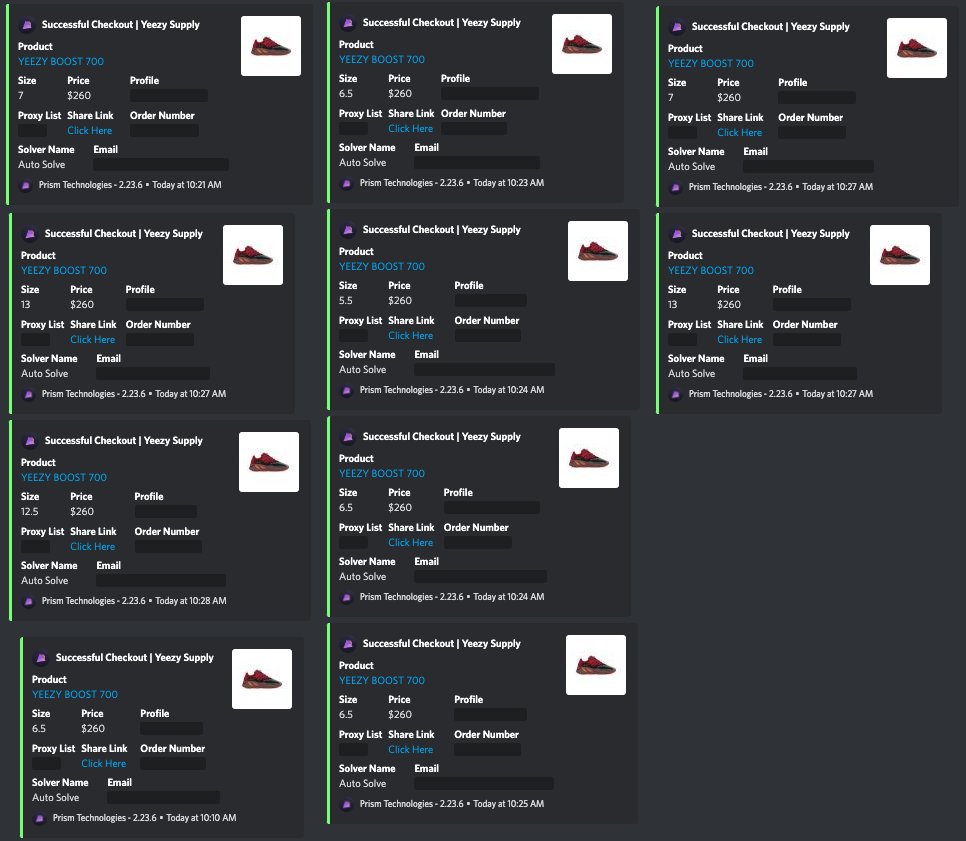The width and height of the screenshot is (966, 841).
Task: Follow Click Here link on size 6.5 10:24 AM checkout
Action: click(411, 543)
